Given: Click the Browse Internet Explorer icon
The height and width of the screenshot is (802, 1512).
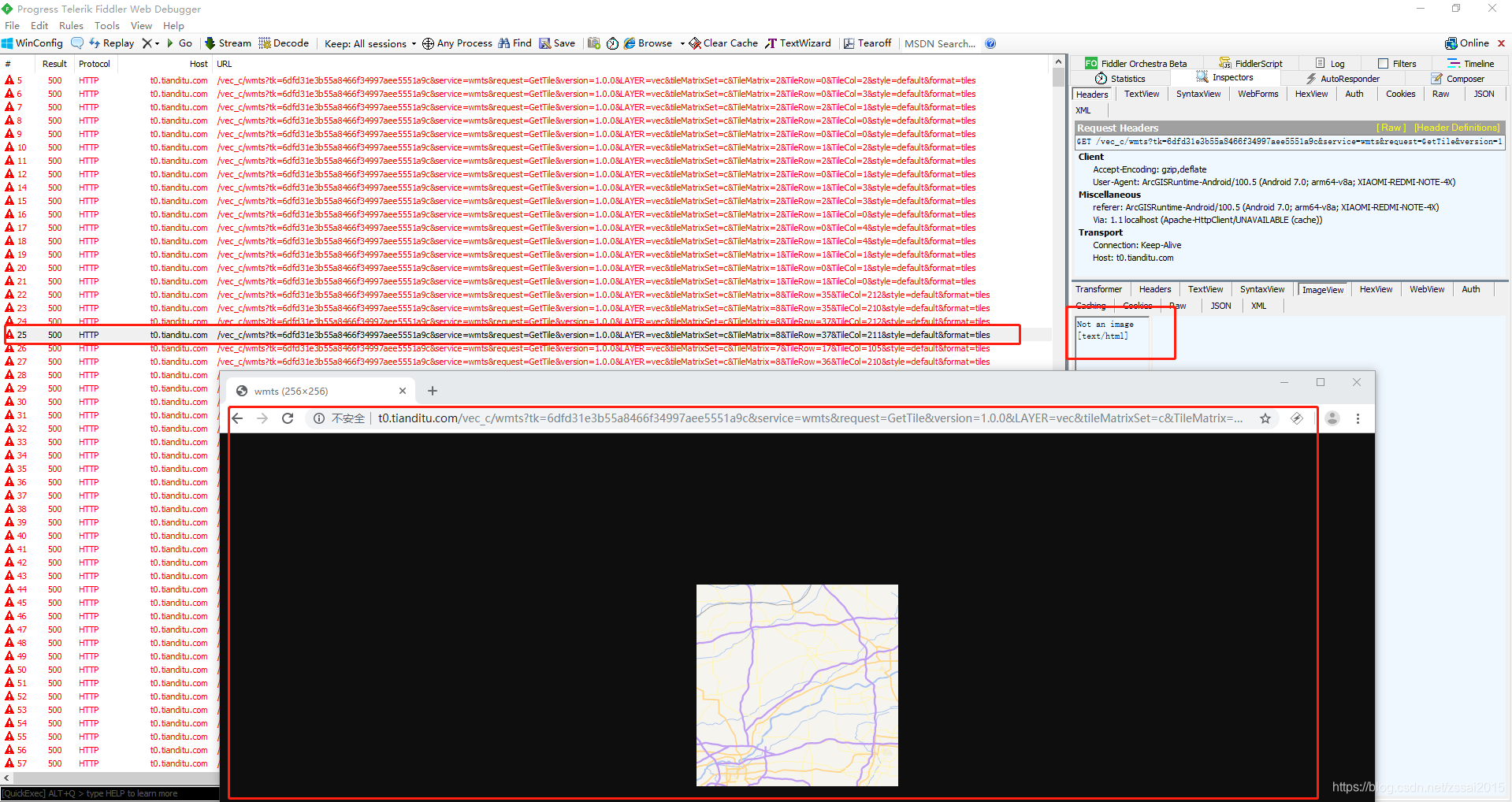Looking at the screenshot, I should point(630,43).
